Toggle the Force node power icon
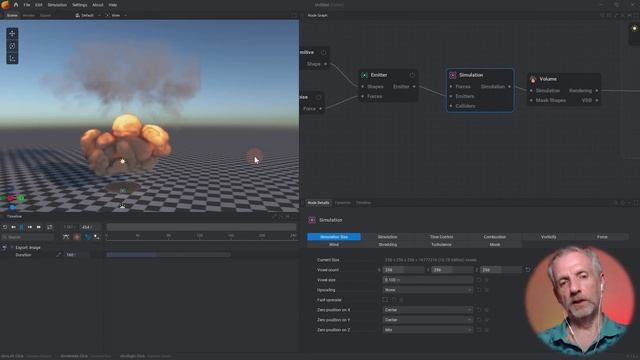The width and height of the screenshot is (640, 360). (x=318, y=97)
